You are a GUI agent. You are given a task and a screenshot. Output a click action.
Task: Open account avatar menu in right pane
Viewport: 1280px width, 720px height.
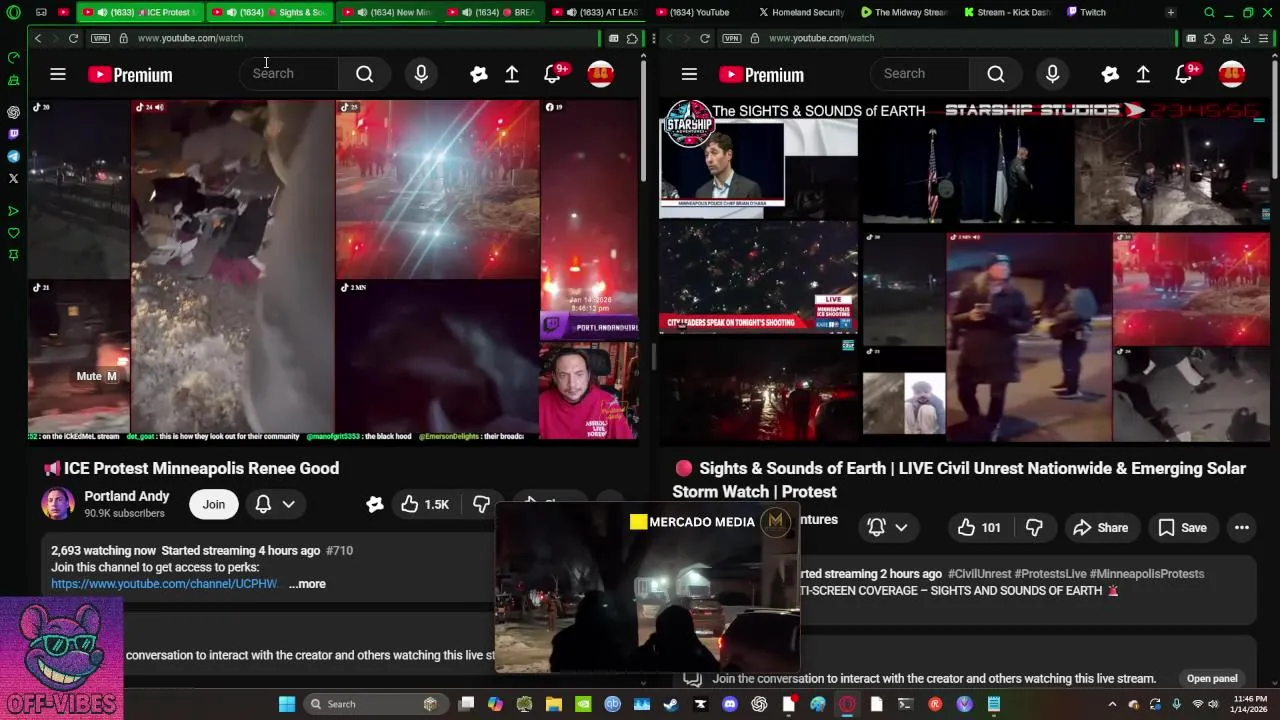tap(1232, 74)
